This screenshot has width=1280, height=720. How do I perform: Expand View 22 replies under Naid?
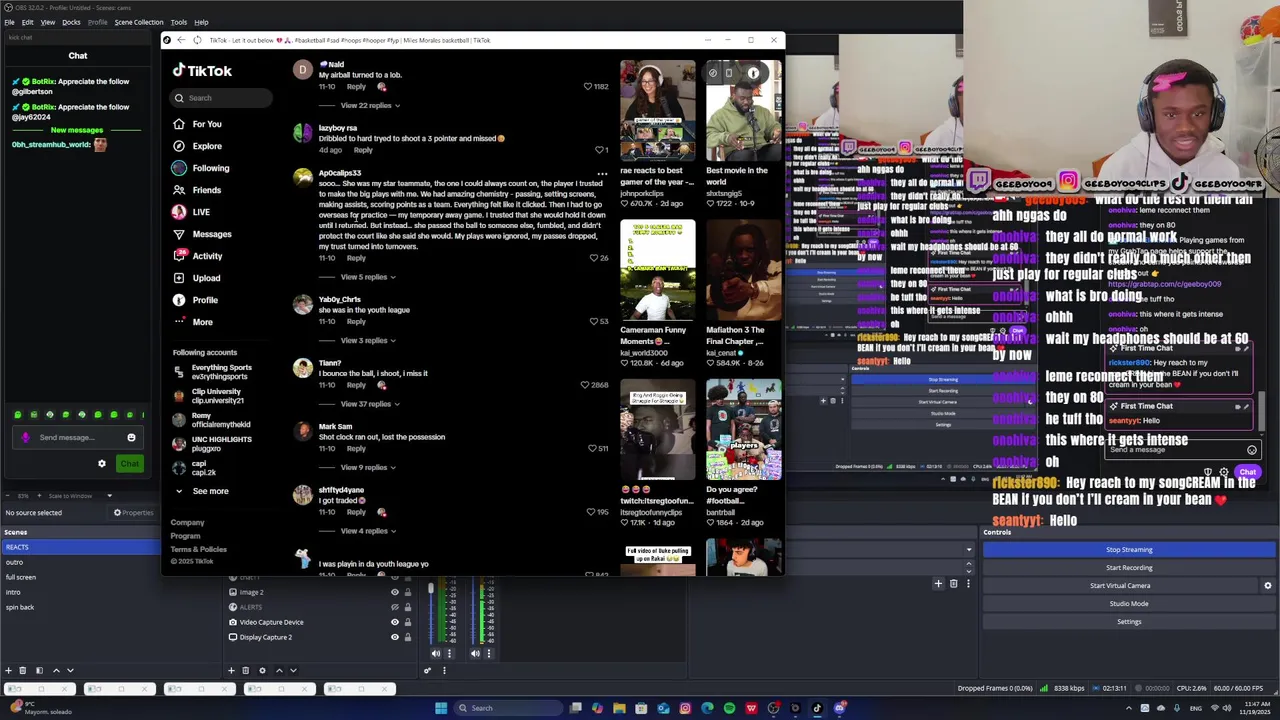pyautogui.click(x=370, y=106)
